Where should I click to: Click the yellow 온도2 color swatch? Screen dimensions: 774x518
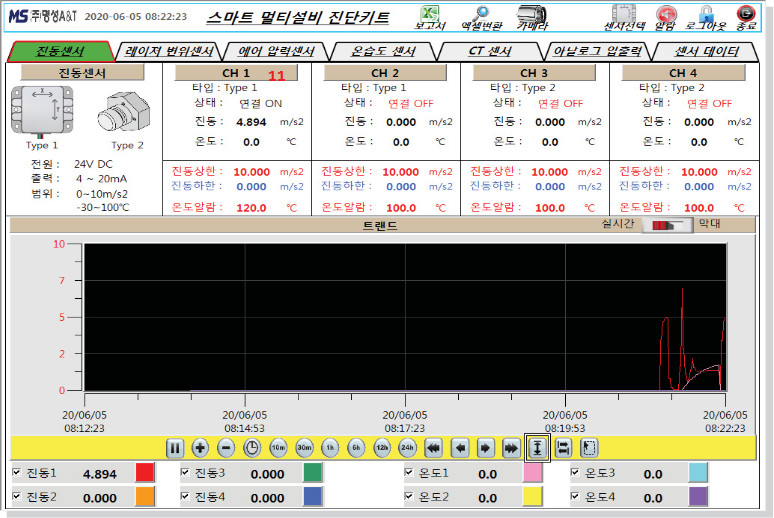click(533, 496)
